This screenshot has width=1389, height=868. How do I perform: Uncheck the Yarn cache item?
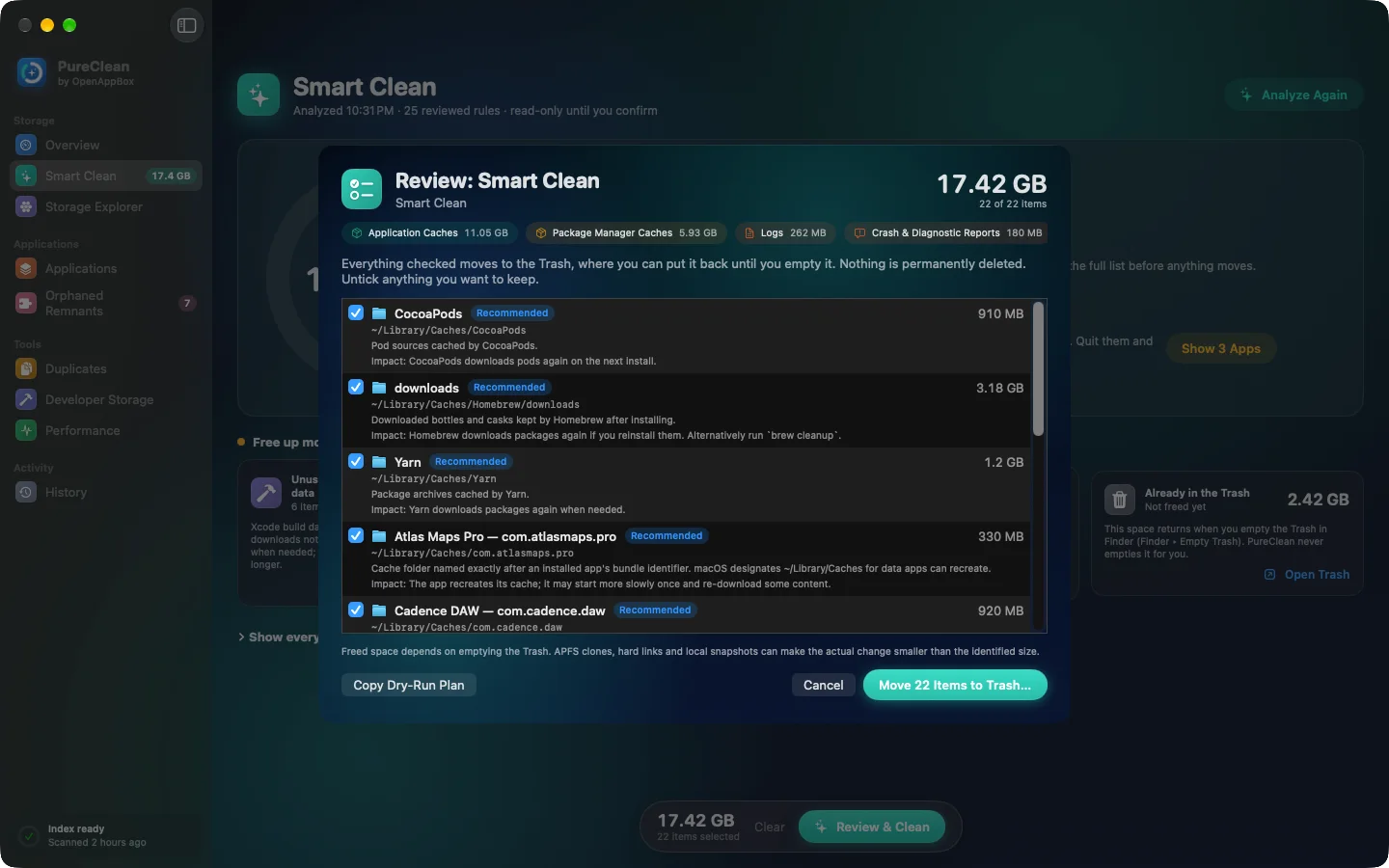pos(356,461)
